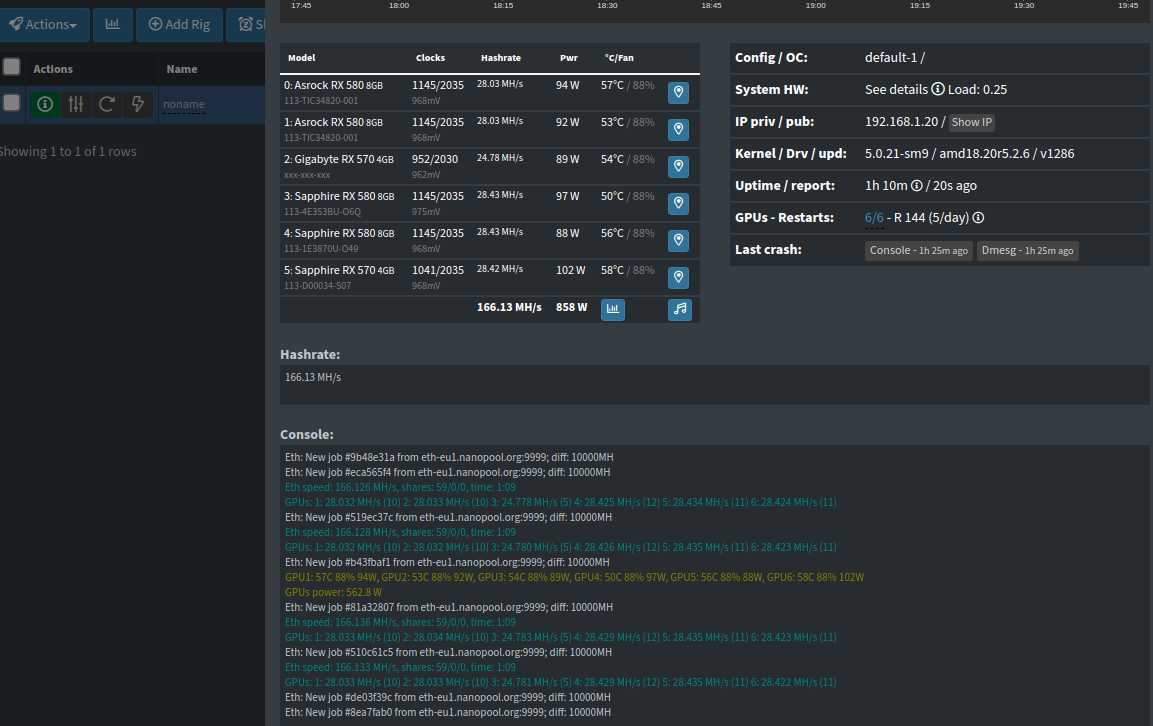Click the 6/6 GPUs link
The image size is (1153, 726).
click(x=874, y=218)
